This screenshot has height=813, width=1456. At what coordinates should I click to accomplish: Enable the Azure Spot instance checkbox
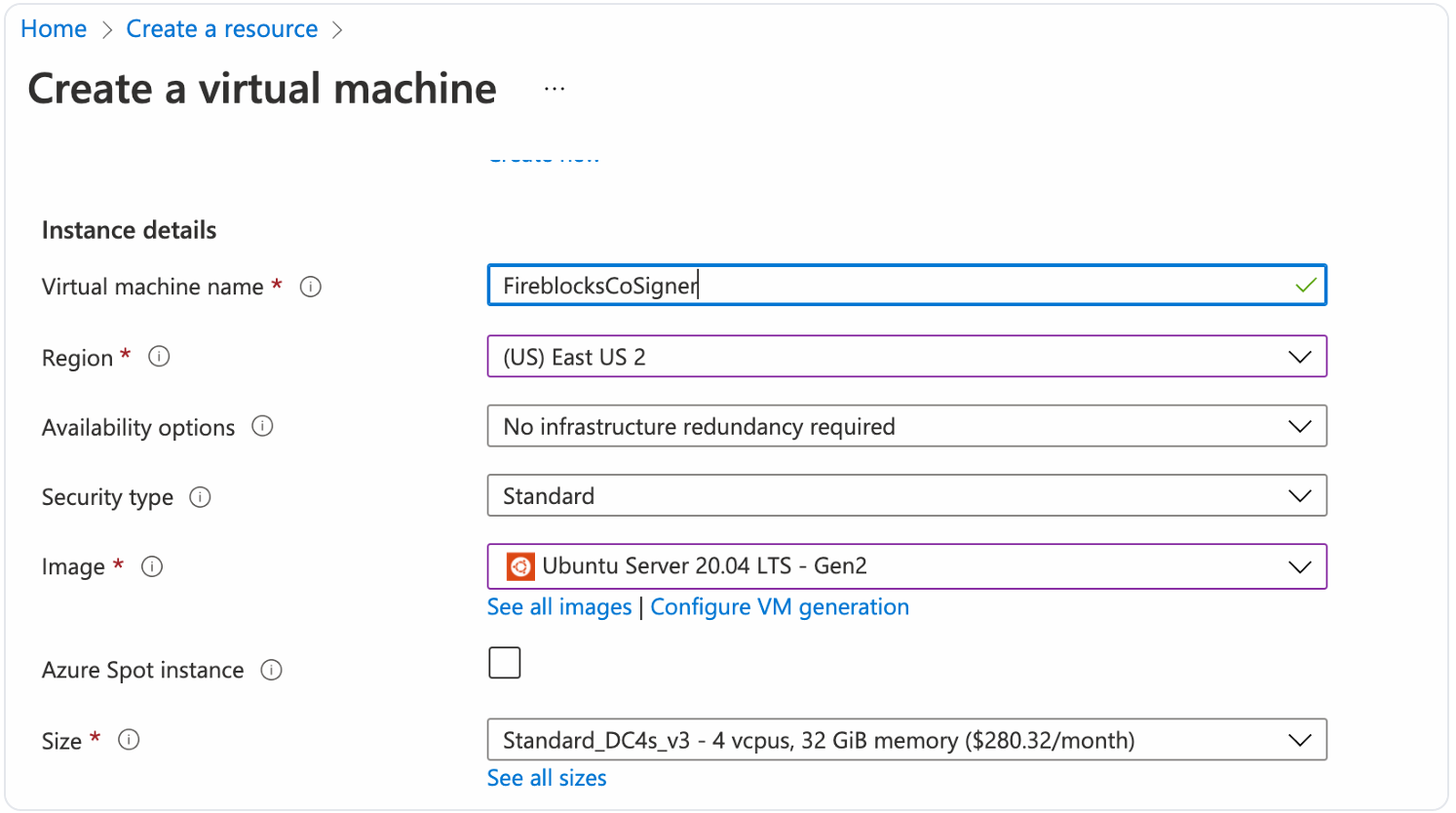[x=505, y=663]
